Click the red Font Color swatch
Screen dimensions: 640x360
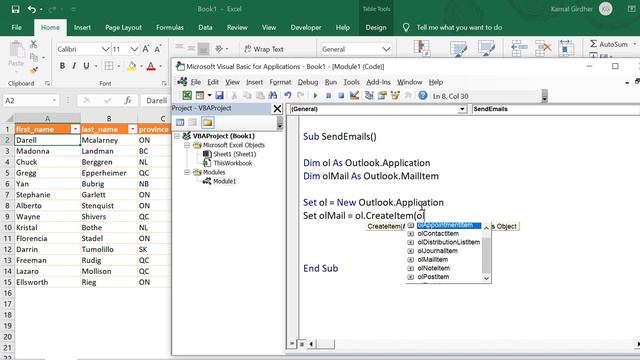pos(151,66)
